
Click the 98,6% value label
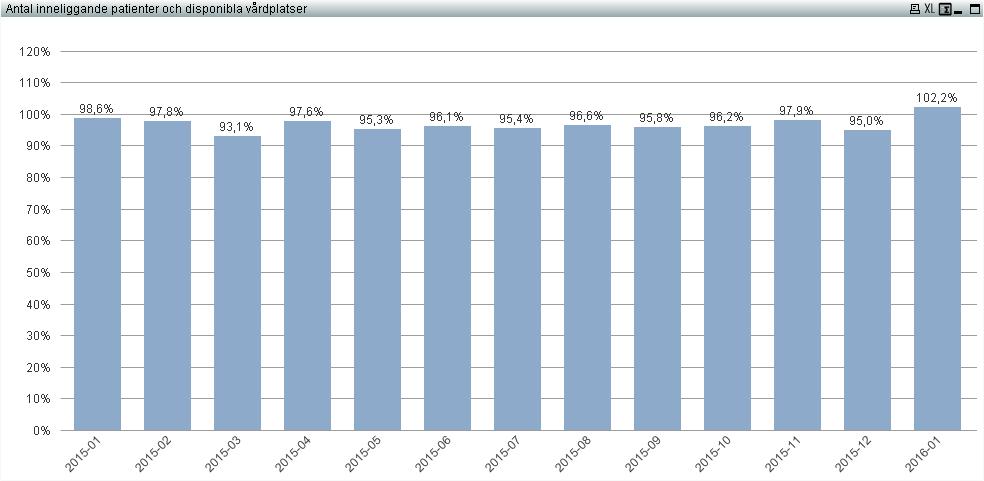[97, 109]
